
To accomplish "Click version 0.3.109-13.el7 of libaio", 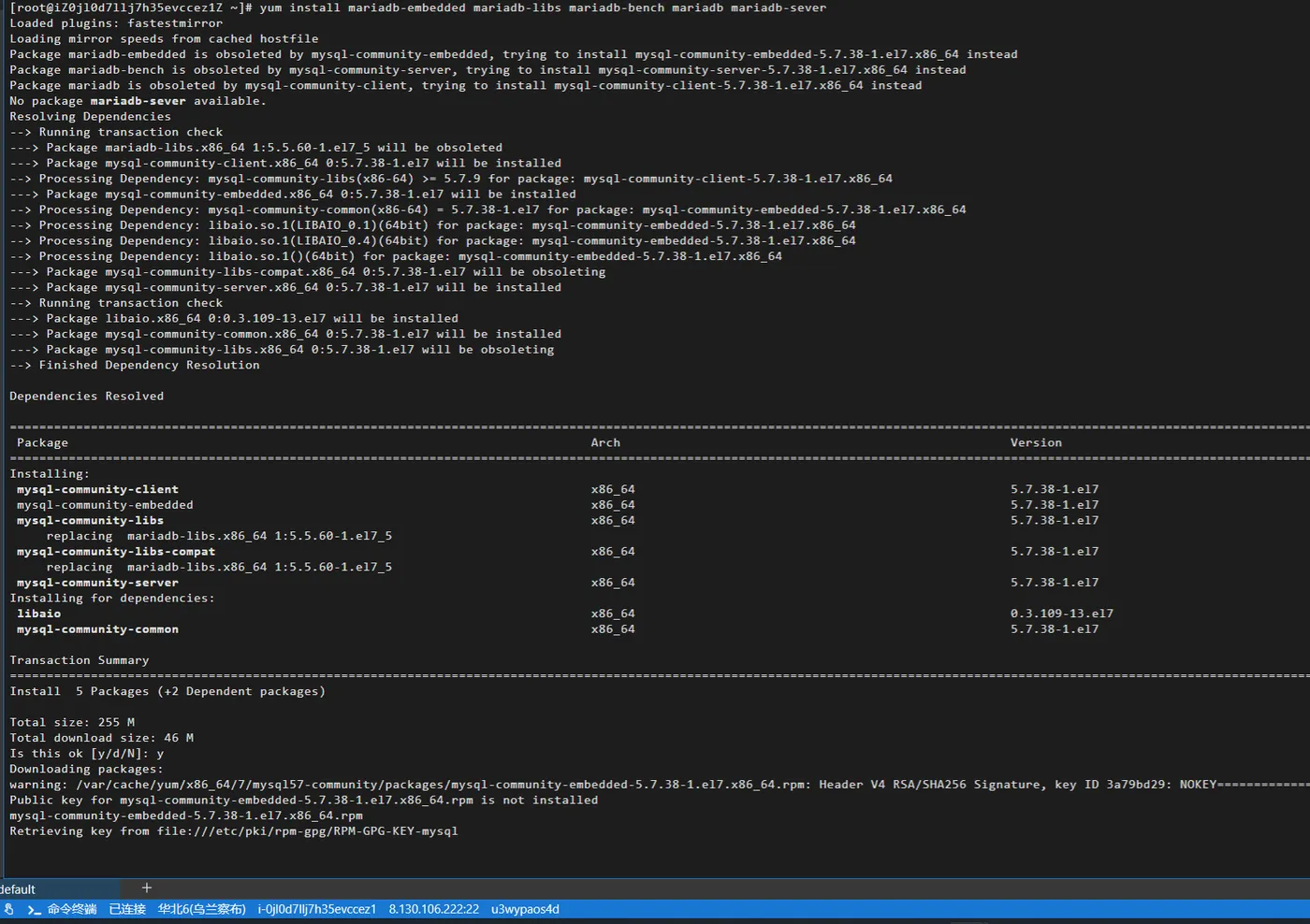I will tap(1061, 614).
